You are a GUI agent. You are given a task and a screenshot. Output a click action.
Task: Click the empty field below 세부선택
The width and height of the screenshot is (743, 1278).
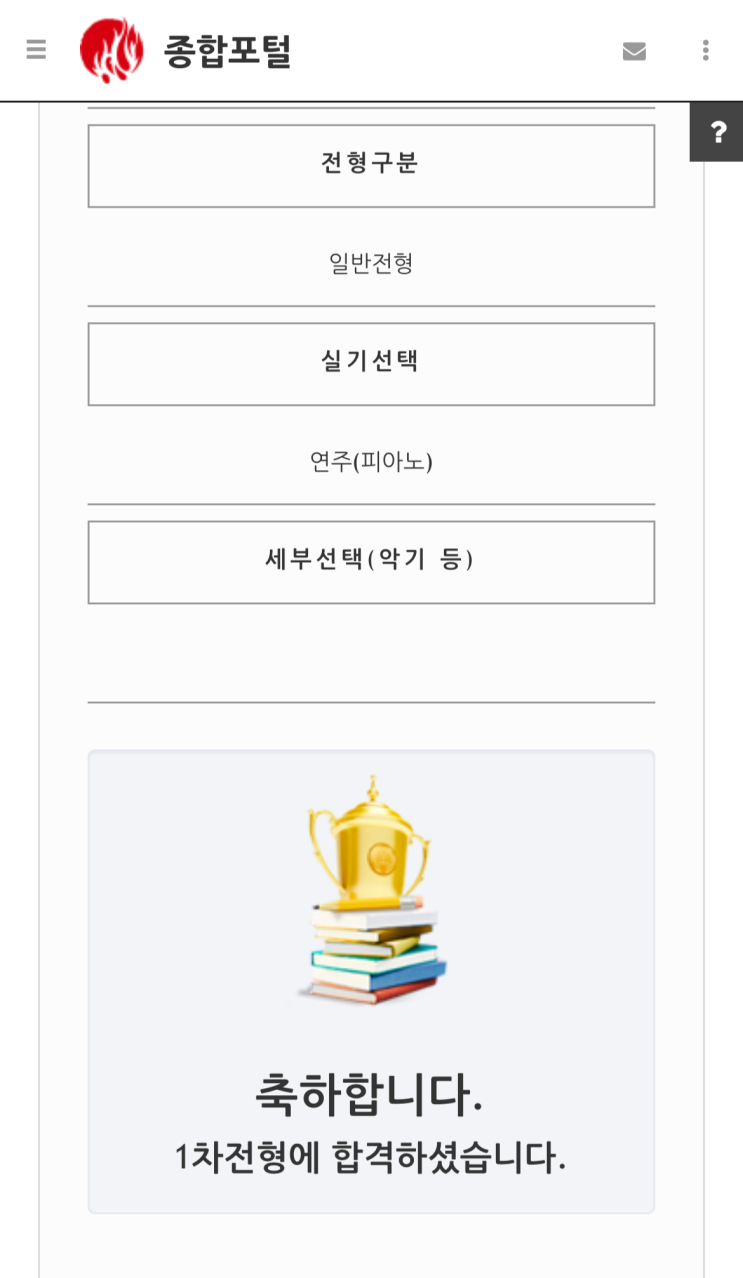371,653
